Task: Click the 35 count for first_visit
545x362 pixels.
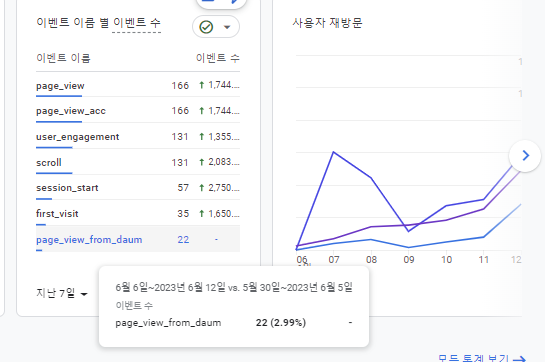Action: tap(183, 214)
